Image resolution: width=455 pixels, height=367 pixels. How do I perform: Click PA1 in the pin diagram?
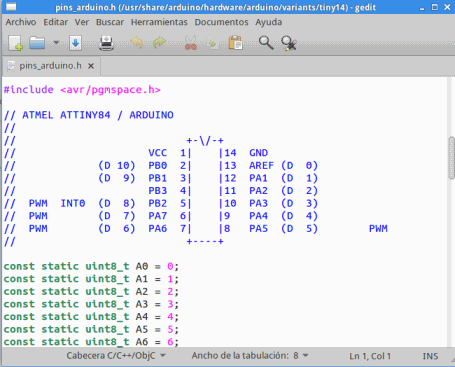point(258,178)
